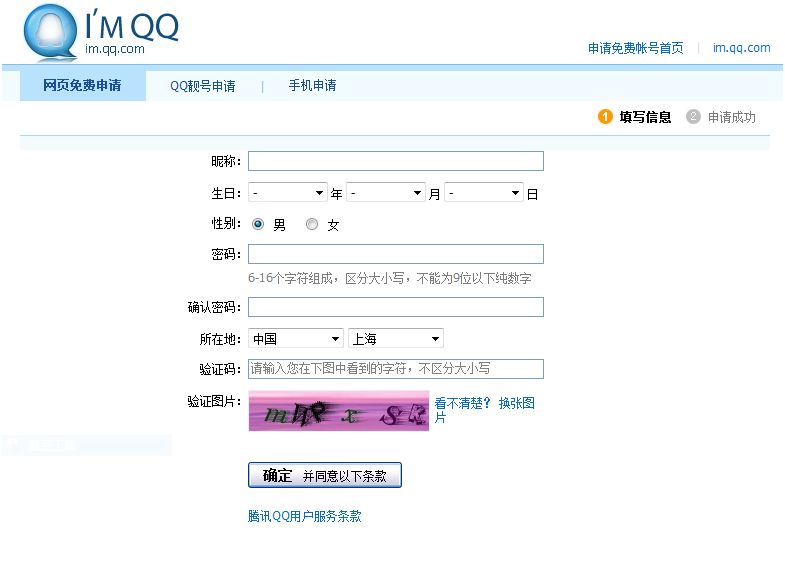Click the 申请成功 step label
Screen dimensions: 785x561
click(x=731, y=117)
